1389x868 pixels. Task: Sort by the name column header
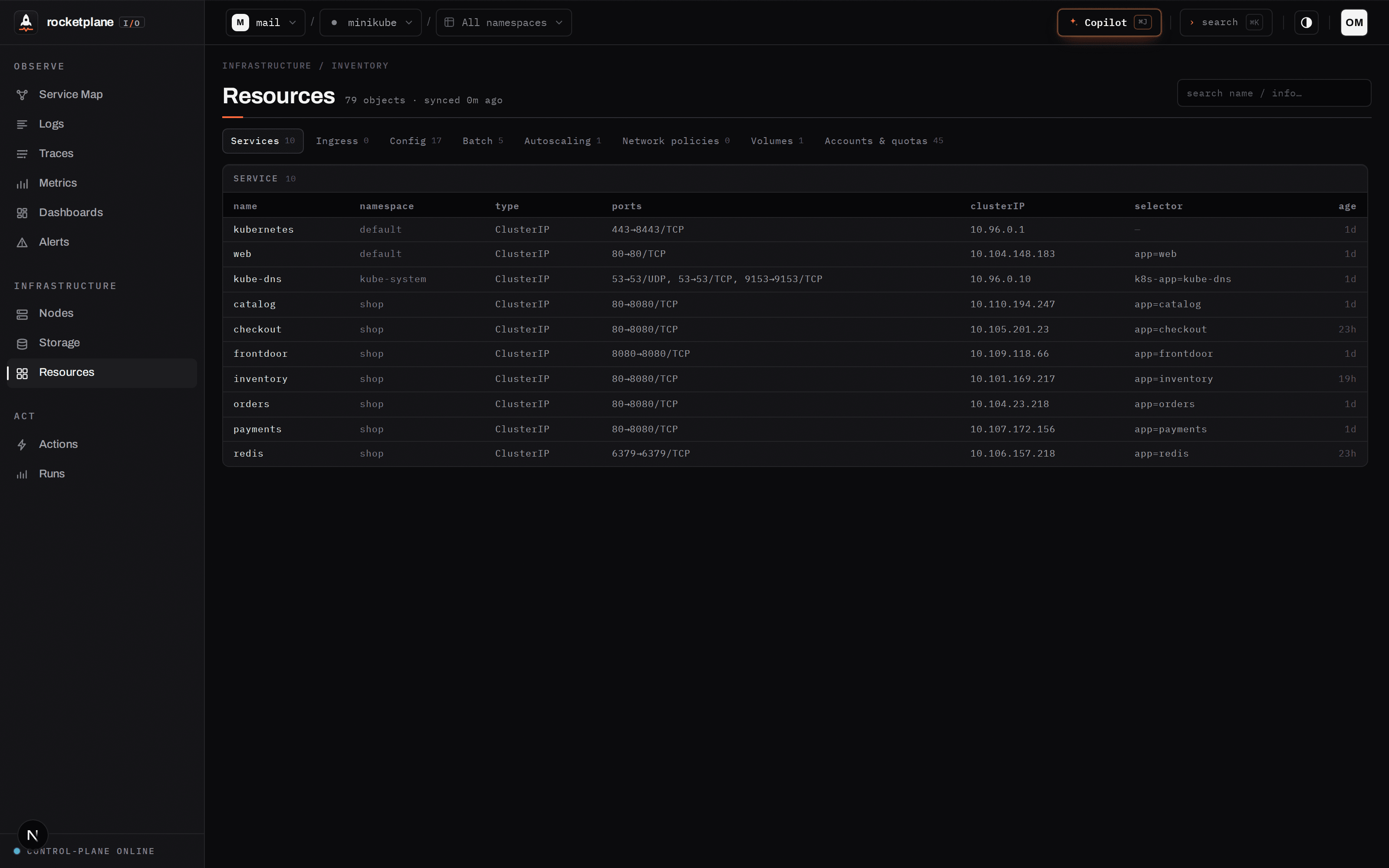[245, 206]
